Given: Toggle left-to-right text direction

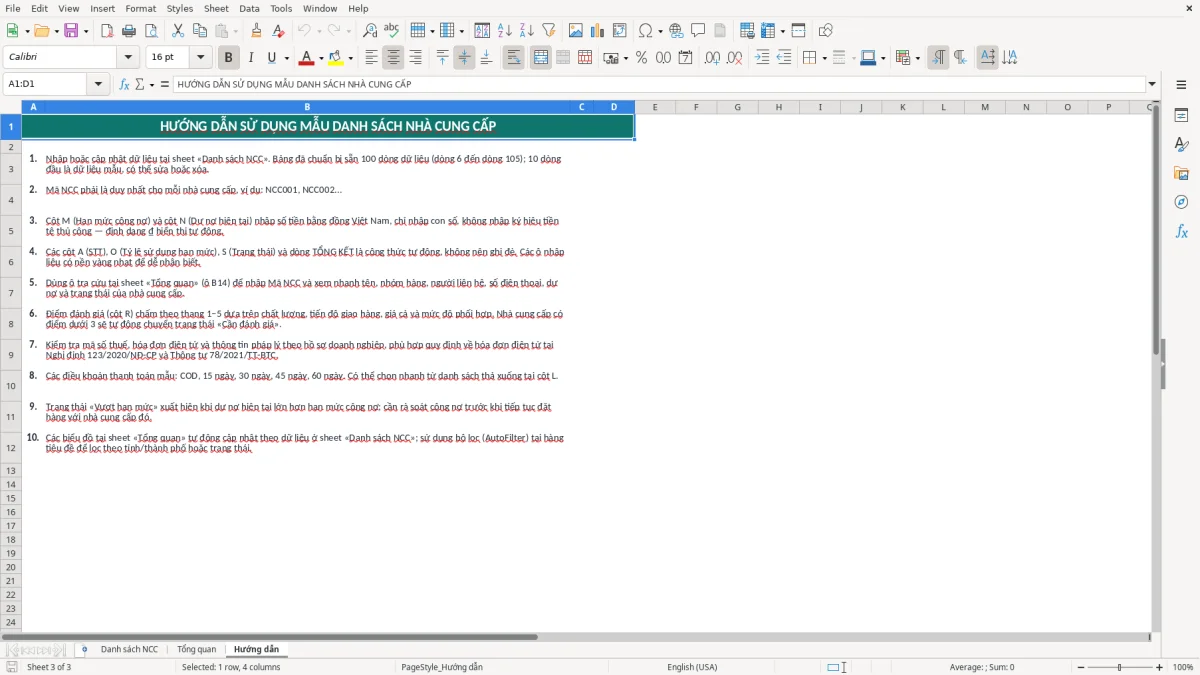Looking at the screenshot, I should tap(938, 58).
